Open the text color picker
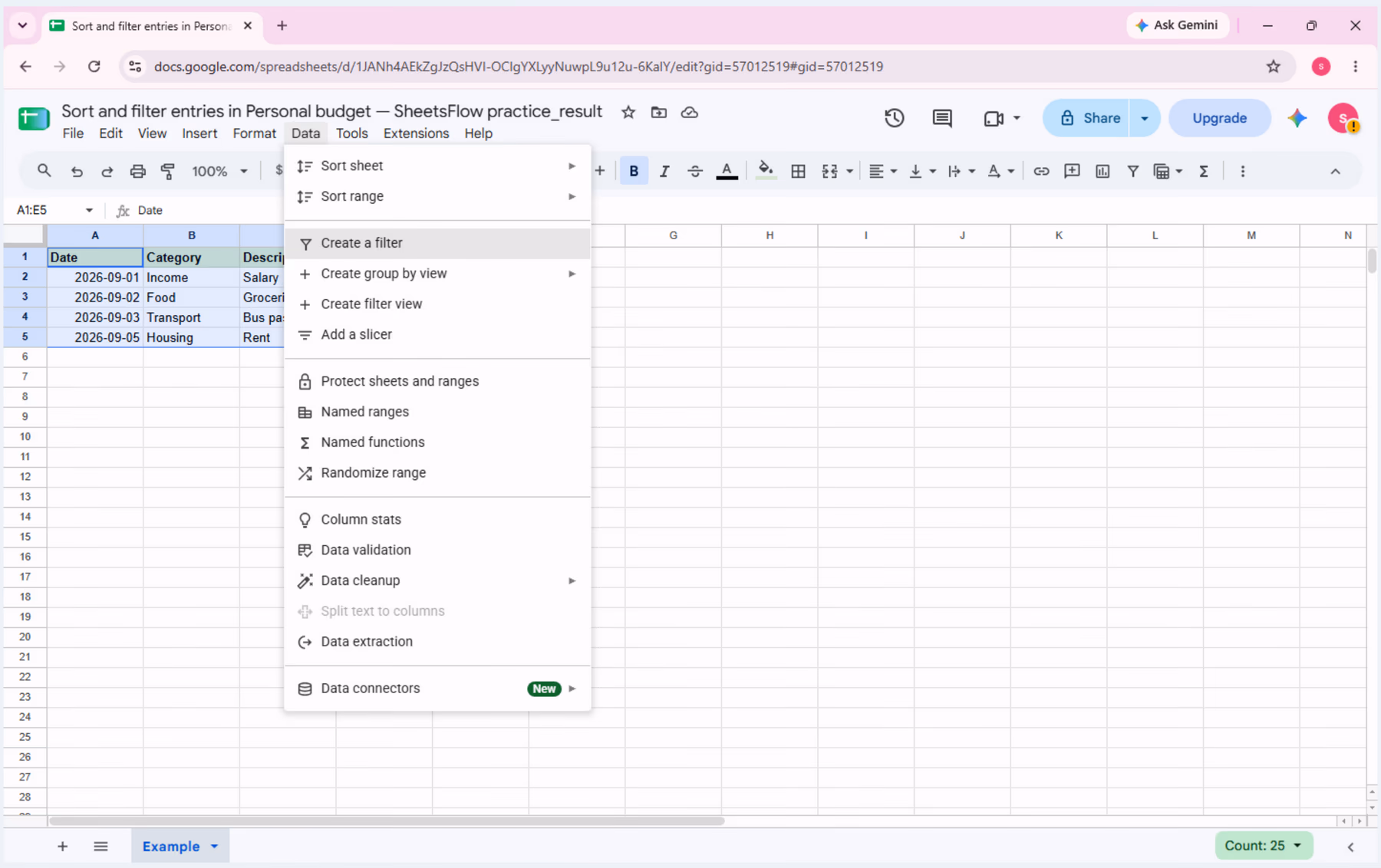 coord(727,171)
